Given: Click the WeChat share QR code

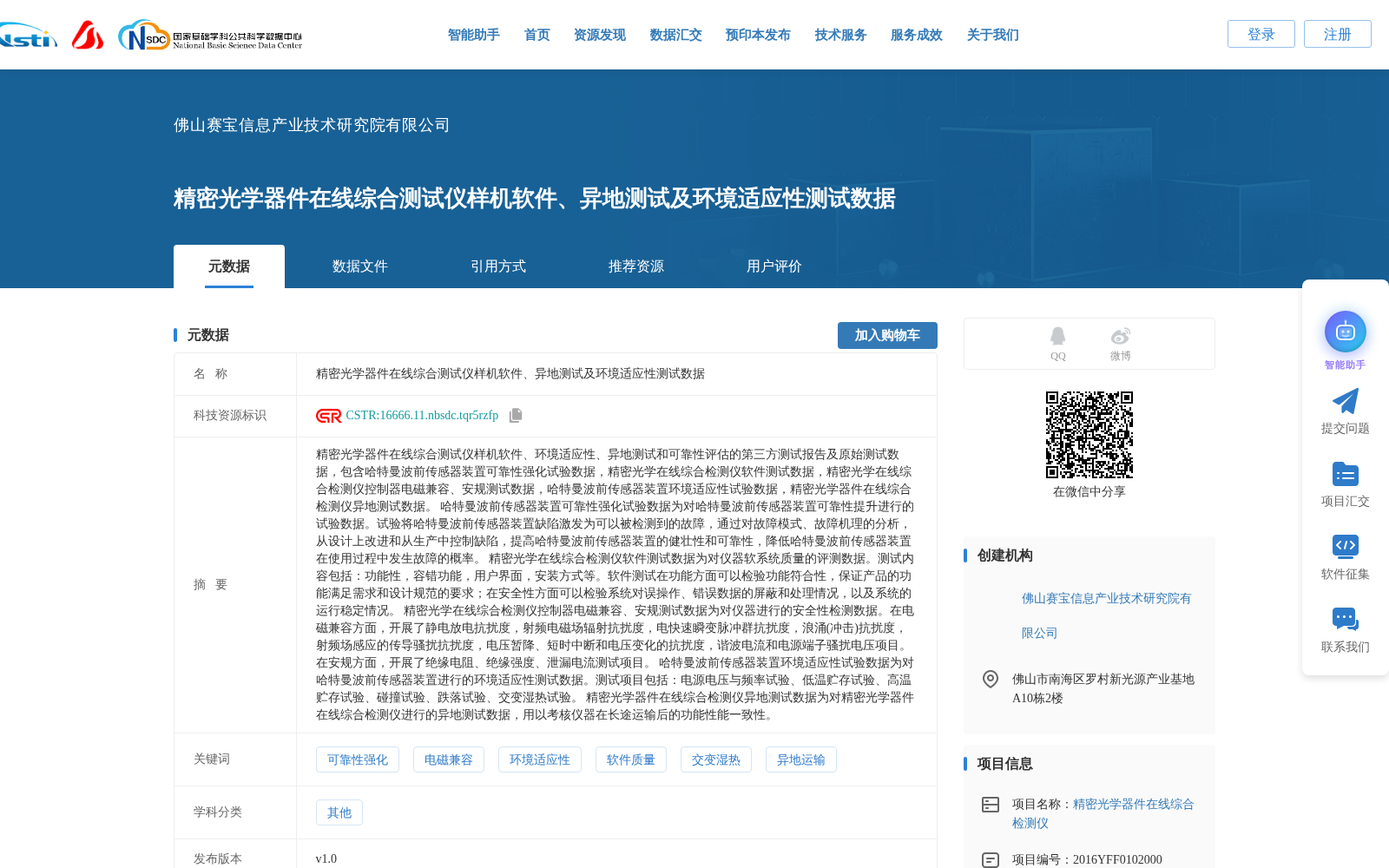Looking at the screenshot, I should click(1089, 435).
